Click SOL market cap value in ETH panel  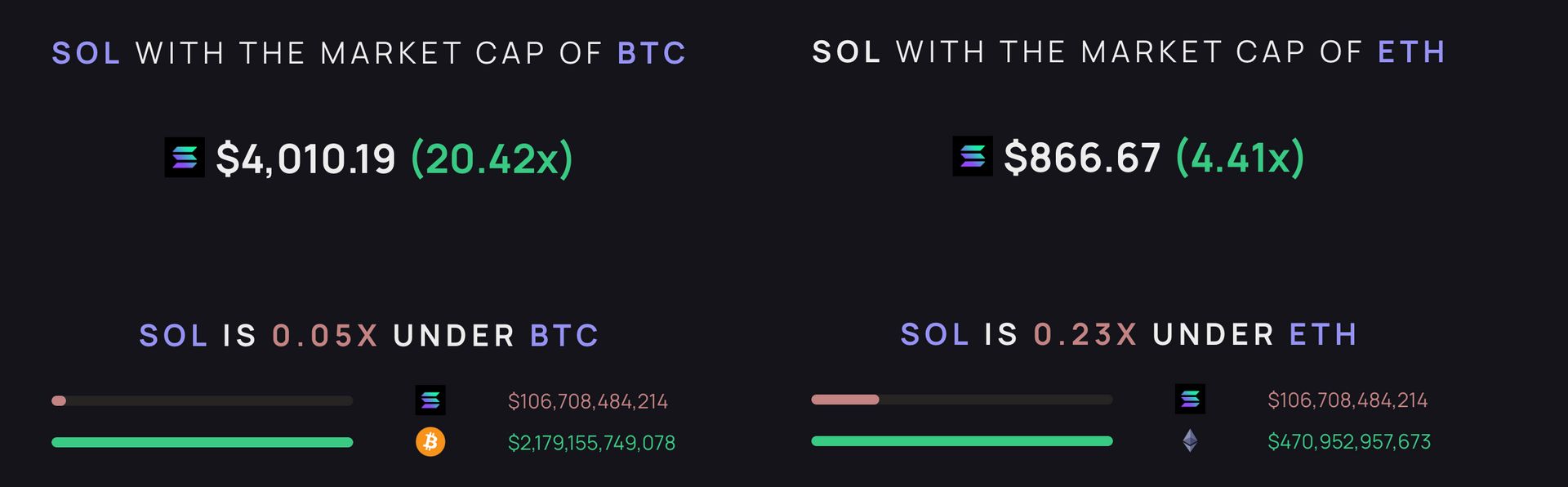point(1347,400)
